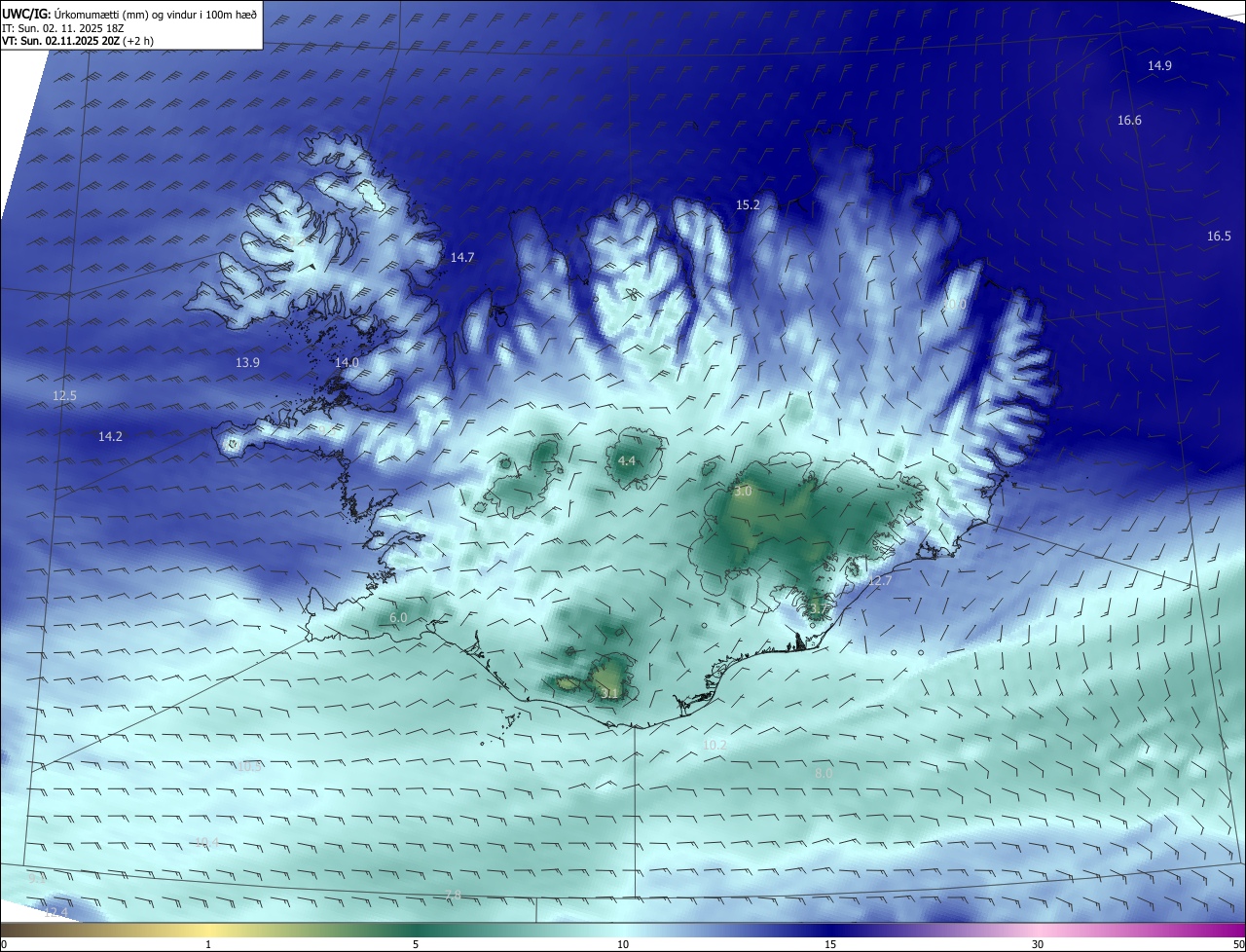Click the 14.2 value on the map
Image resolution: width=1246 pixels, height=952 pixels.
click(110, 437)
